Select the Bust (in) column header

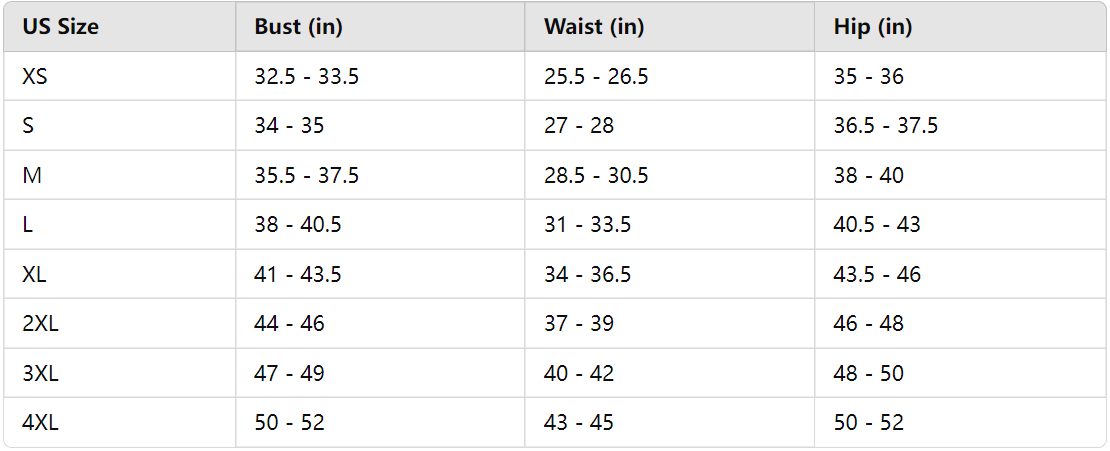point(298,27)
